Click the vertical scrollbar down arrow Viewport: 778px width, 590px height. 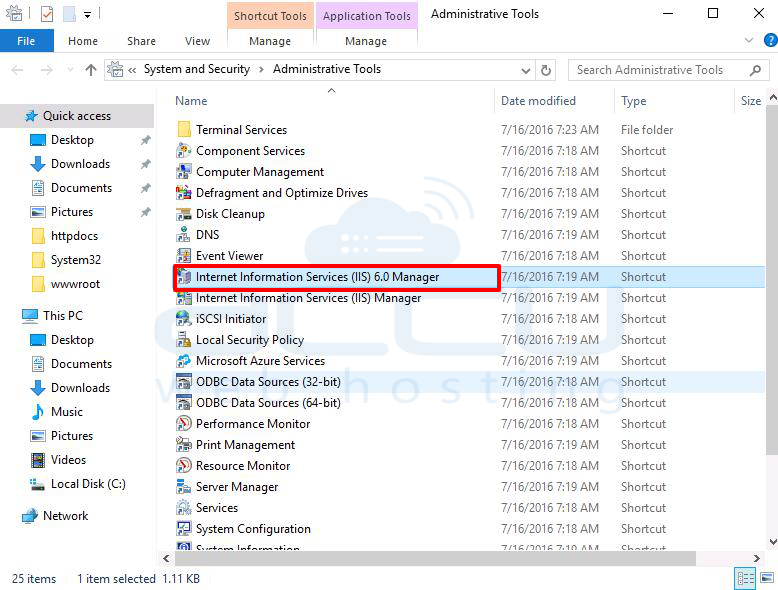(773, 541)
